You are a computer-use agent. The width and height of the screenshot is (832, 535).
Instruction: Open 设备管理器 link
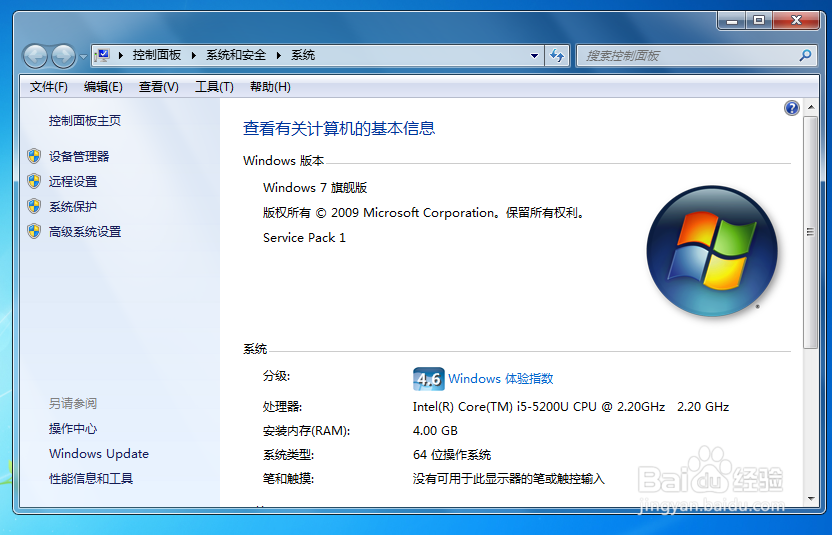point(79,157)
